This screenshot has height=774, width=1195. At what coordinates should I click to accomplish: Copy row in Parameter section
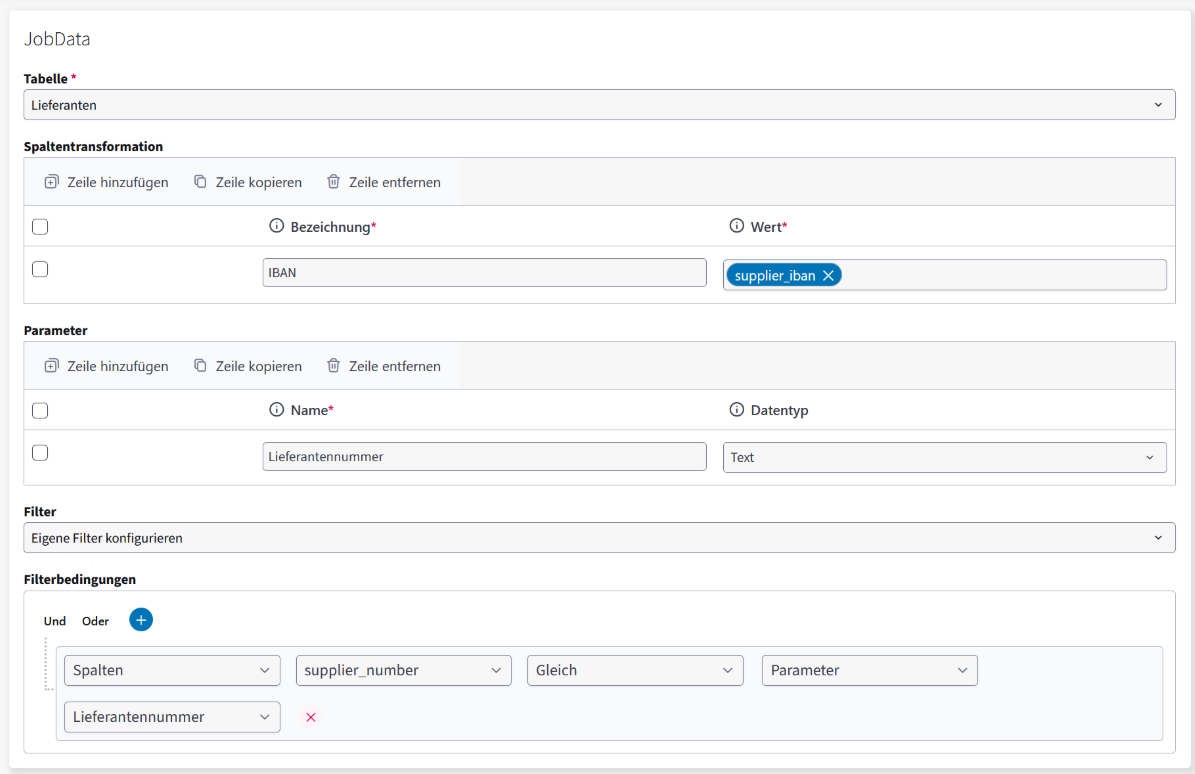point(248,366)
